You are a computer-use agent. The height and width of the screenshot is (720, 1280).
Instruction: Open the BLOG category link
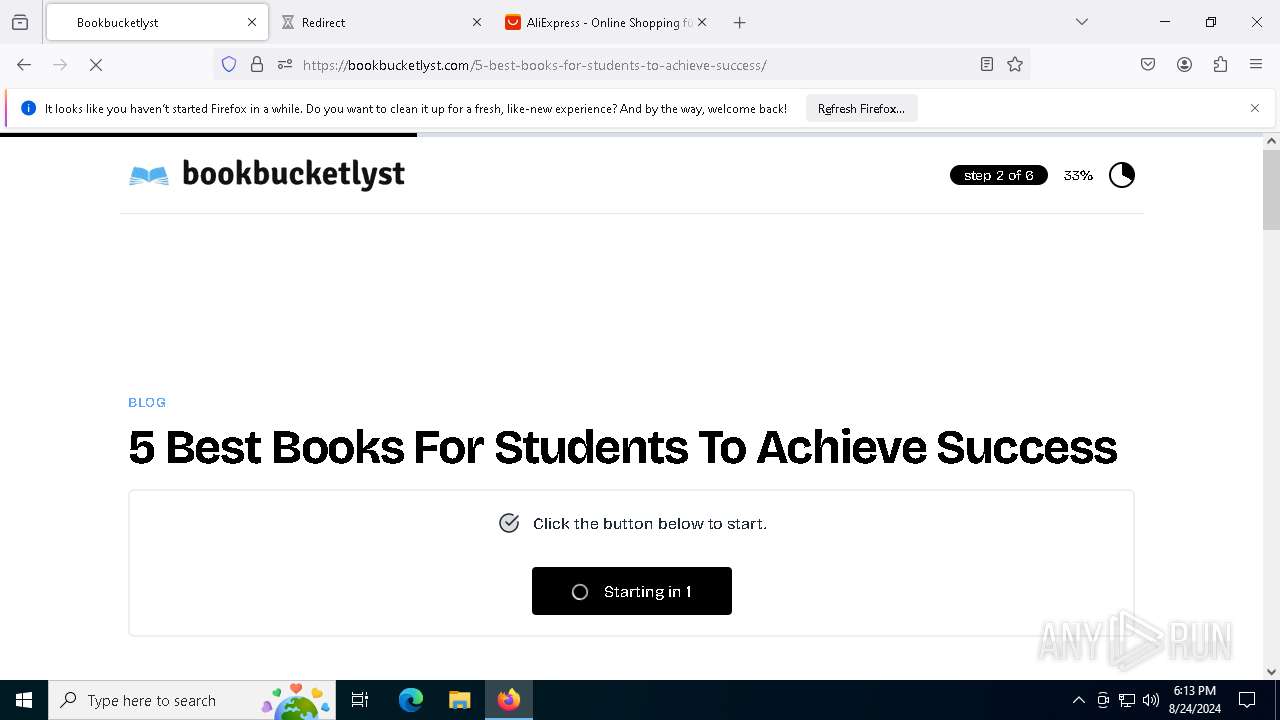[x=147, y=402]
